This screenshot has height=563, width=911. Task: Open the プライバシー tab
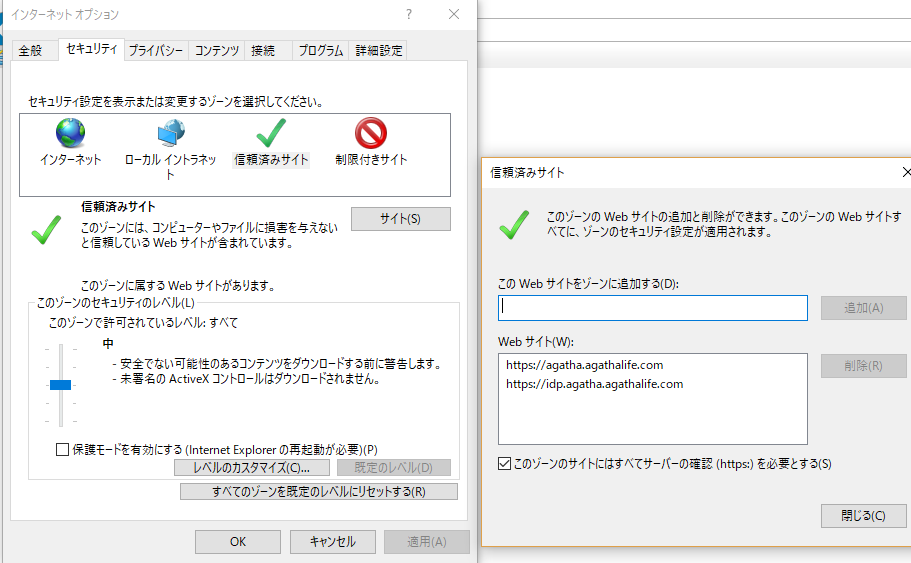click(156, 51)
